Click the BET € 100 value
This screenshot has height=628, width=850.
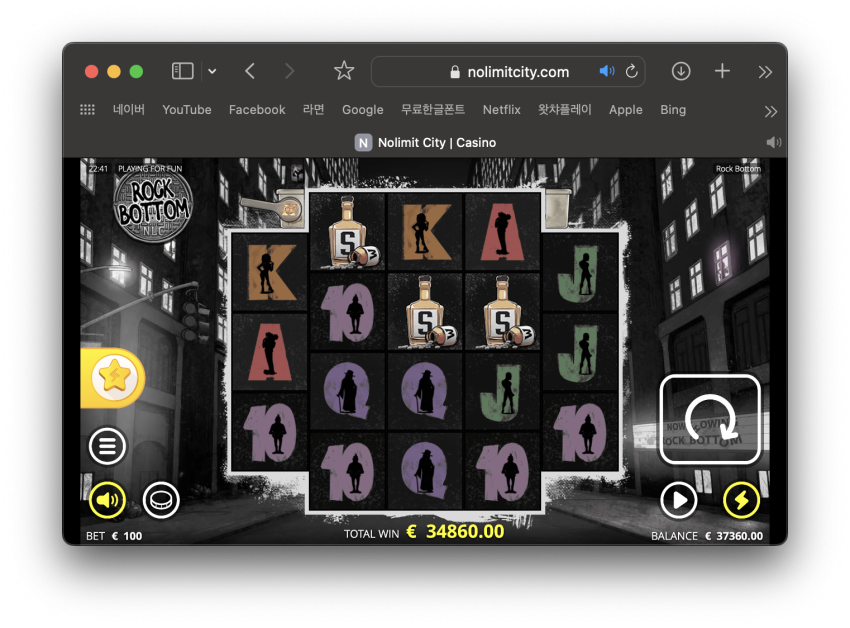tap(114, 536)
